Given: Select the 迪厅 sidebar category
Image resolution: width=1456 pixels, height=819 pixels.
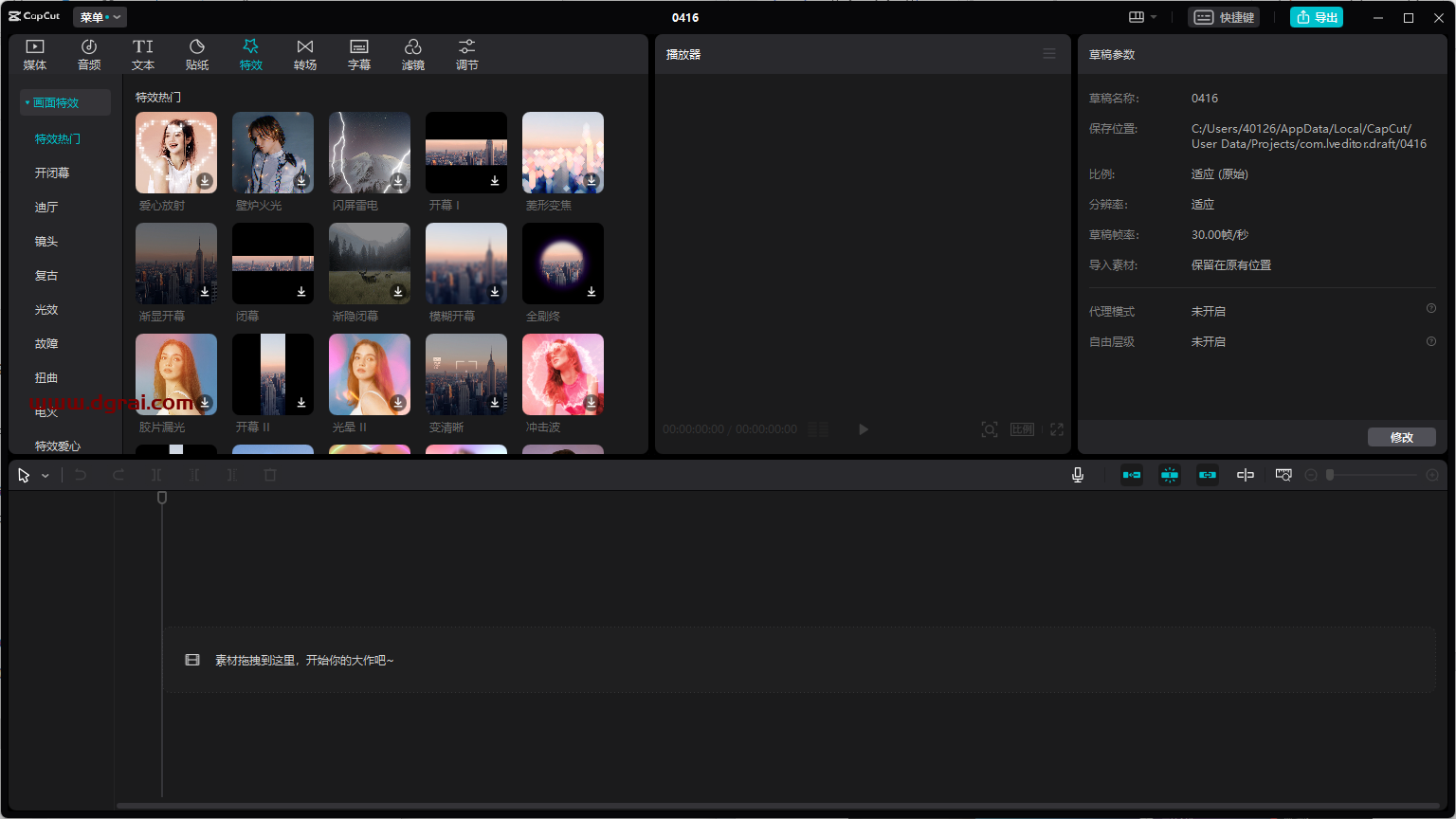Looking at the screenshot, I should (x=46, y=207).
